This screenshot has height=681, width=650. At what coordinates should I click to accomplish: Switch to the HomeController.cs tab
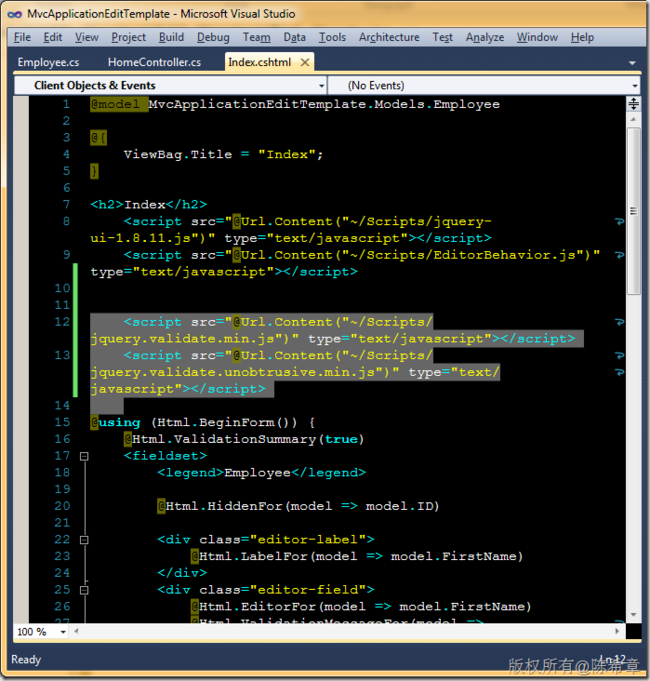[x=154, y=62]
